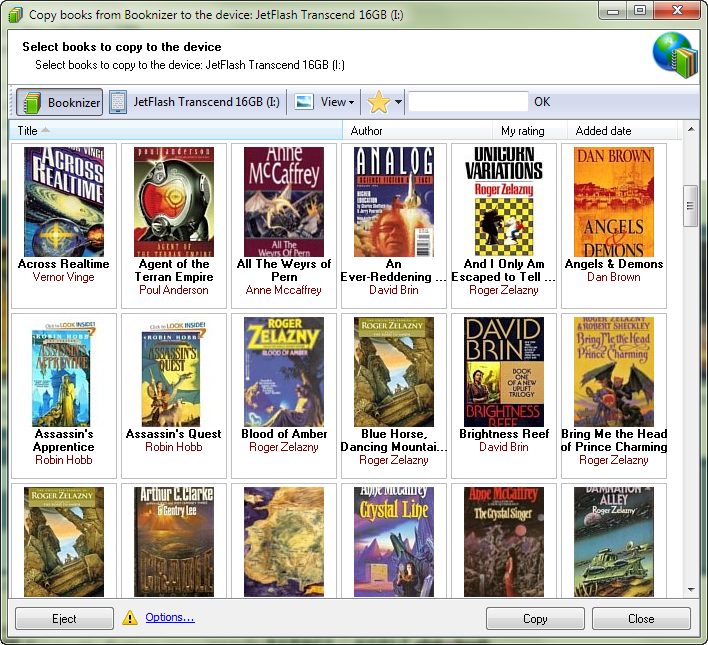Maximize the copy books window
The height and width of the screenshot is (645, 708).
point(640,10)
